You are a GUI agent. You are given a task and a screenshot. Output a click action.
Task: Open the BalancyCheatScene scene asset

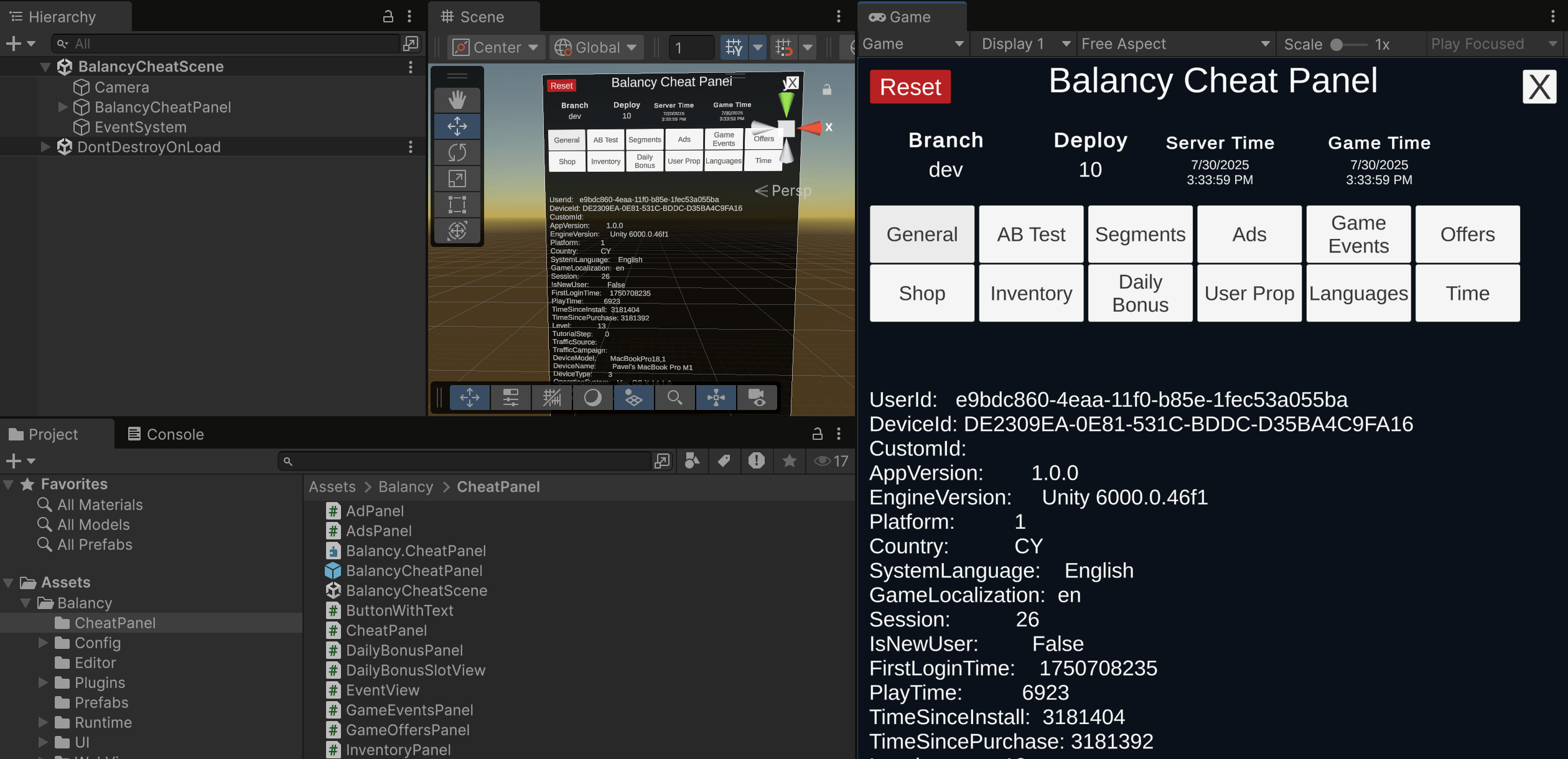click(x=416, y=590)
